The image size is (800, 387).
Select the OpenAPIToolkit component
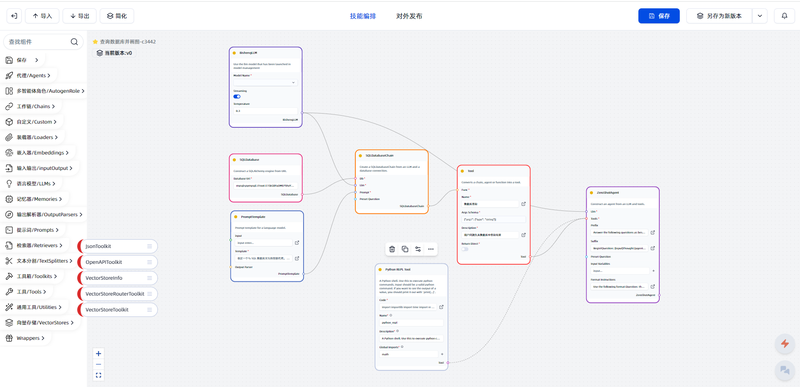[x=117, y=262]
